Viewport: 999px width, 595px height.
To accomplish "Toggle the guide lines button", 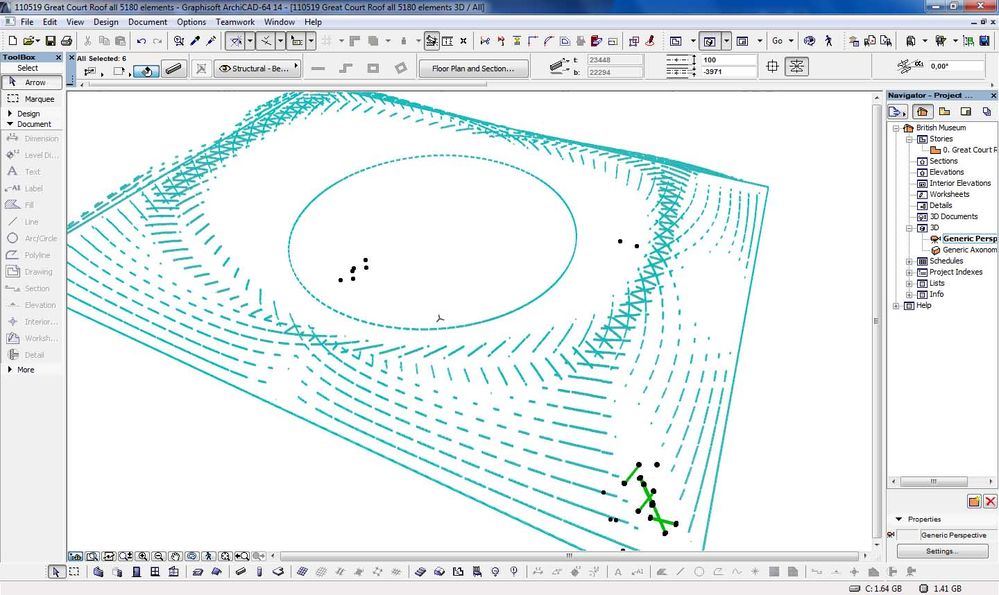I will click(236, 41).
